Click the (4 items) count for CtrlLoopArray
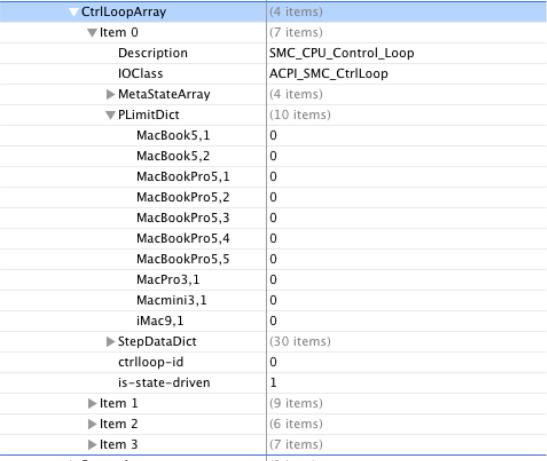This screenshot has height=461, width=547. (296, 12)
